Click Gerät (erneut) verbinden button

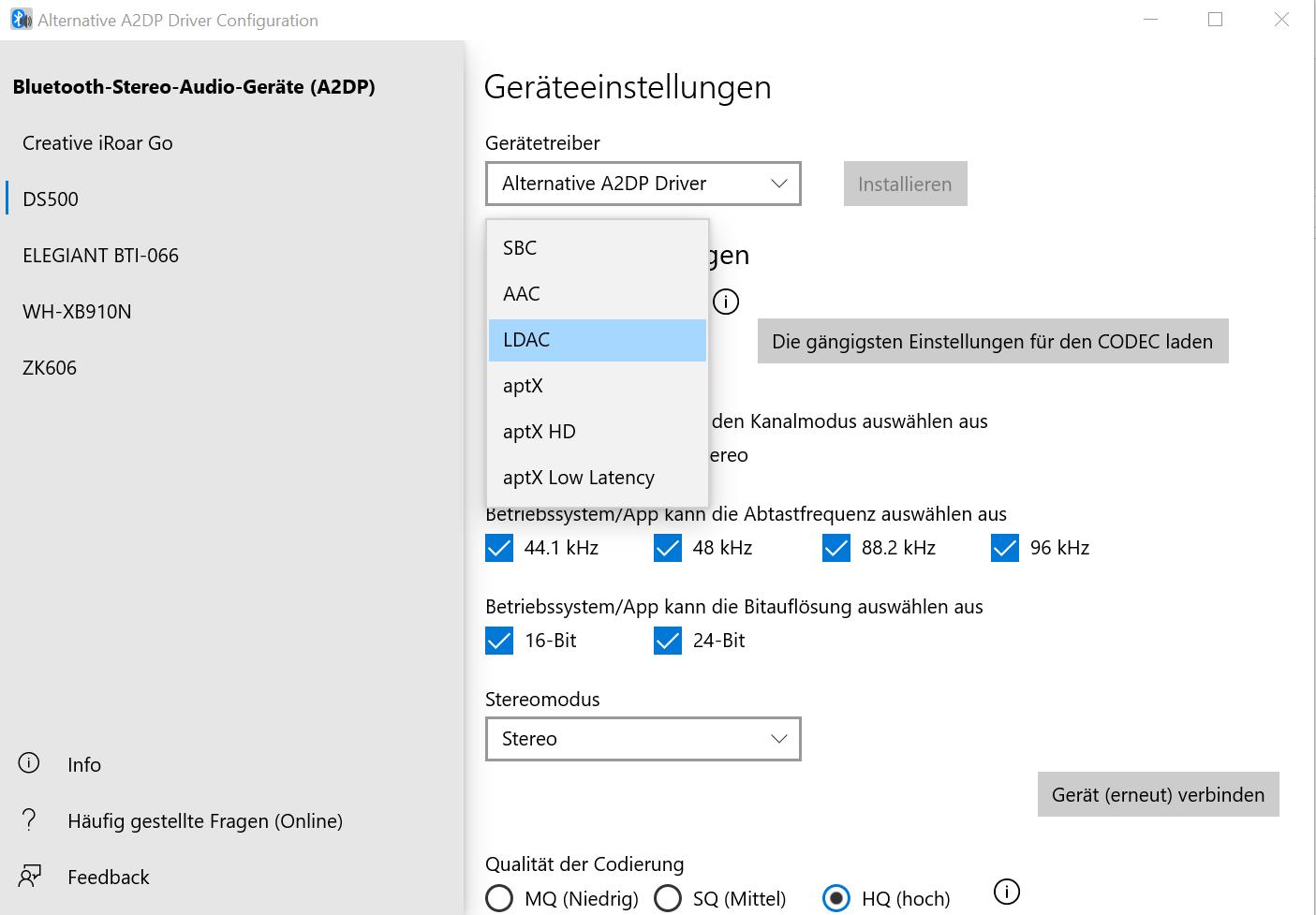(x=1158, y=795)
